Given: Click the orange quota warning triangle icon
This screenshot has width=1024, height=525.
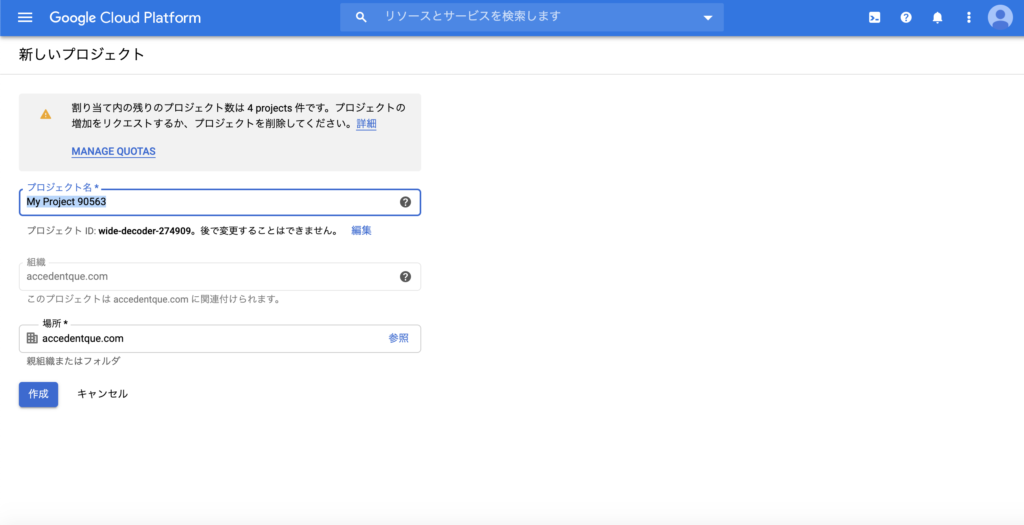Looking at the screenshot, I should (x=45, y=114).
